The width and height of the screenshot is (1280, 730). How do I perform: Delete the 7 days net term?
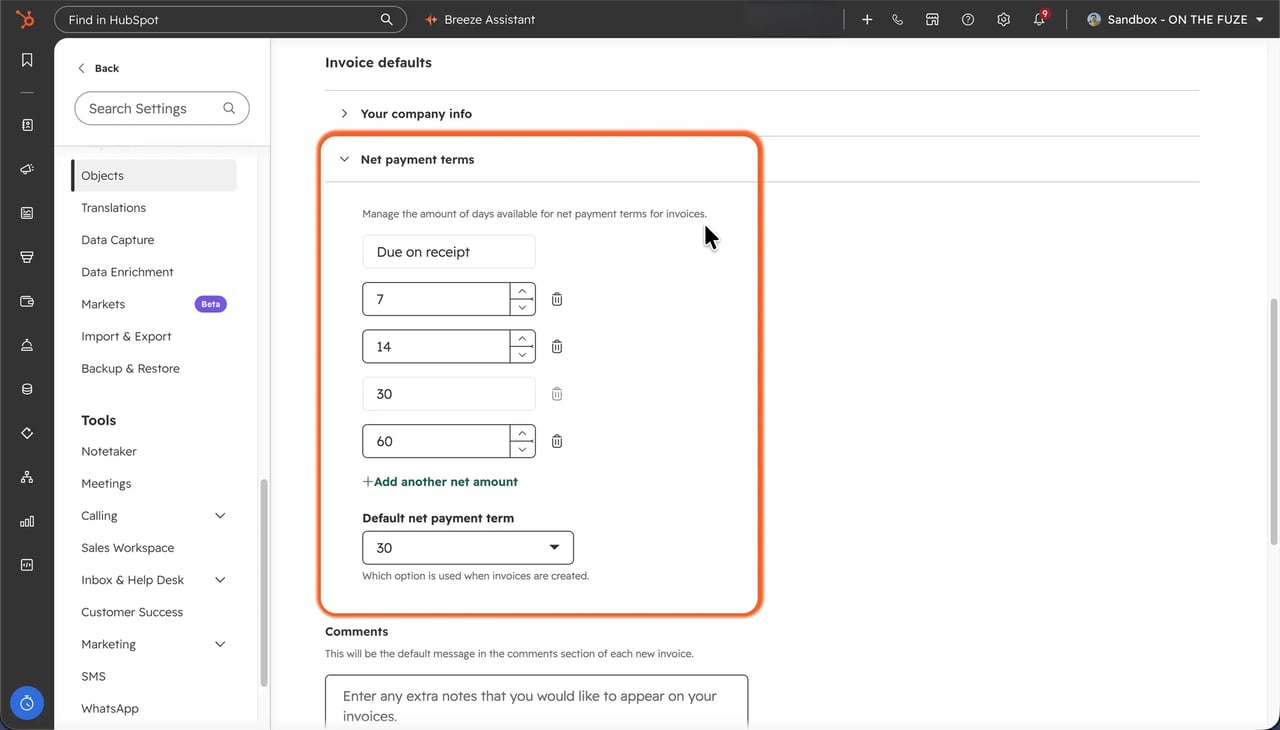pyautogui.click(x=557, y=299)
